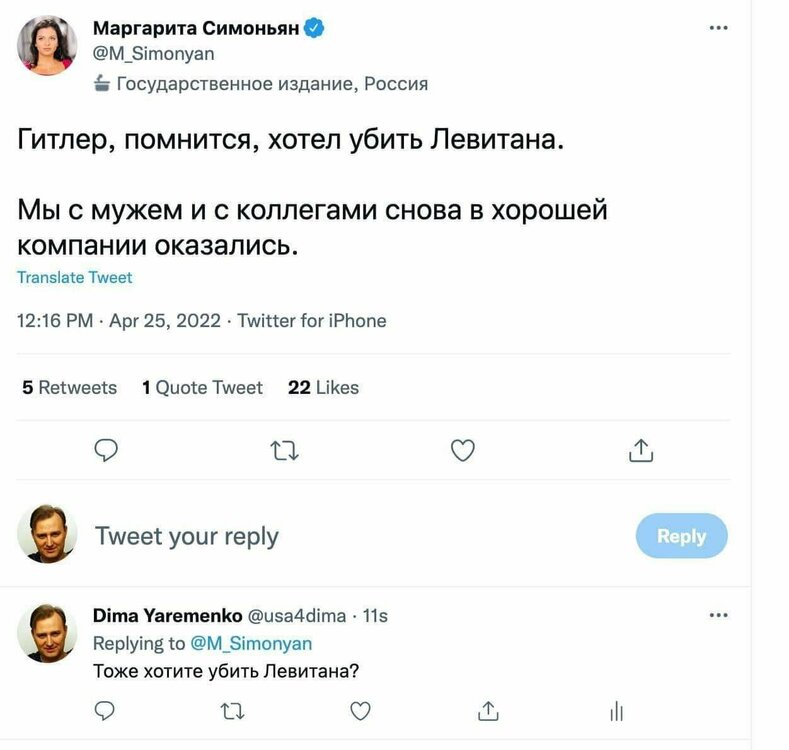Image resolution: width=789 pixels, height=750 pixels.
Task: Share Dima Yaremenko's reply
Action: [x=488, y=711]
